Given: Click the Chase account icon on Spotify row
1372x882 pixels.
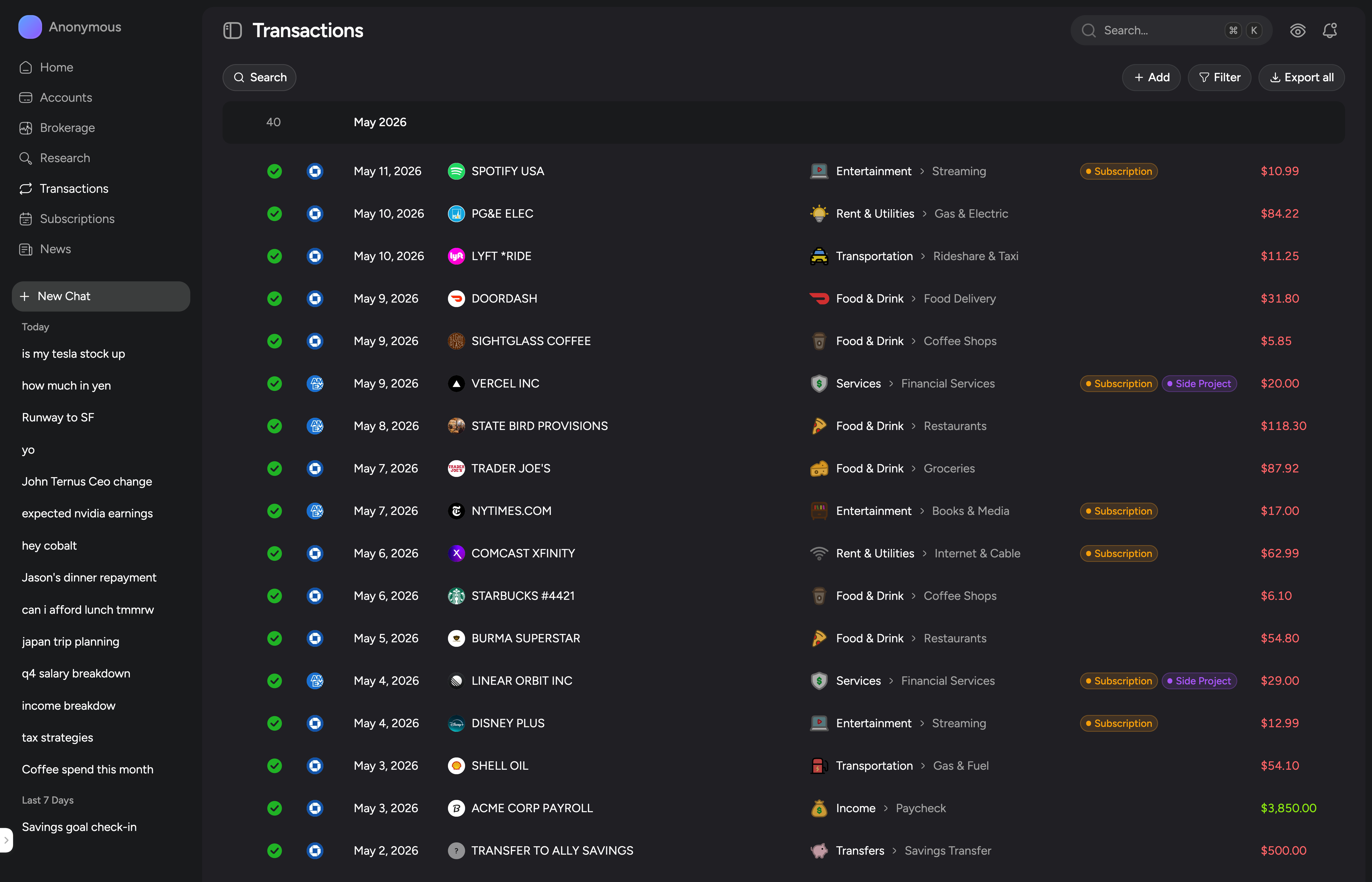Looking at the screenshot, I should pyautogui.click(x=315, y=171).
